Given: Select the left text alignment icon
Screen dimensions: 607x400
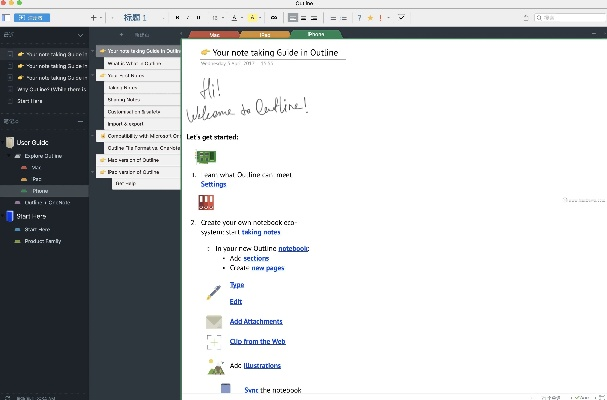Looking at the screenshot, I should [293, 18].
